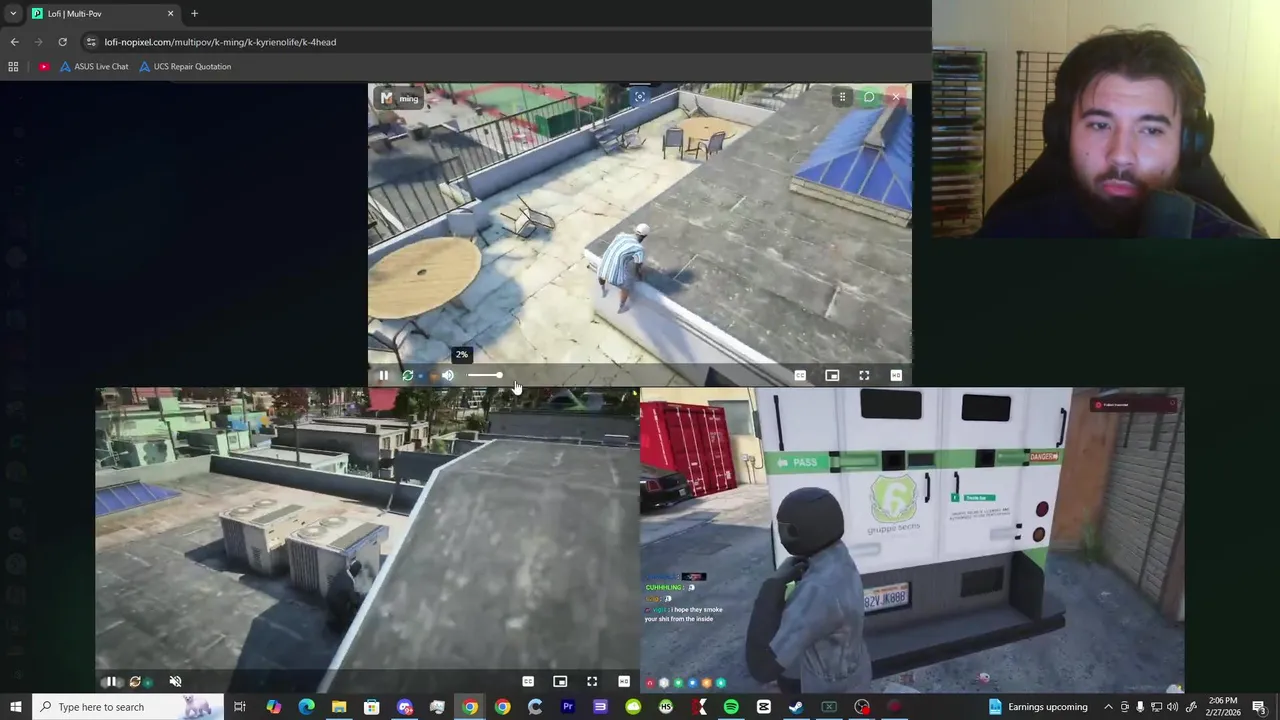View site information icon in address bar

pos(91,42)
